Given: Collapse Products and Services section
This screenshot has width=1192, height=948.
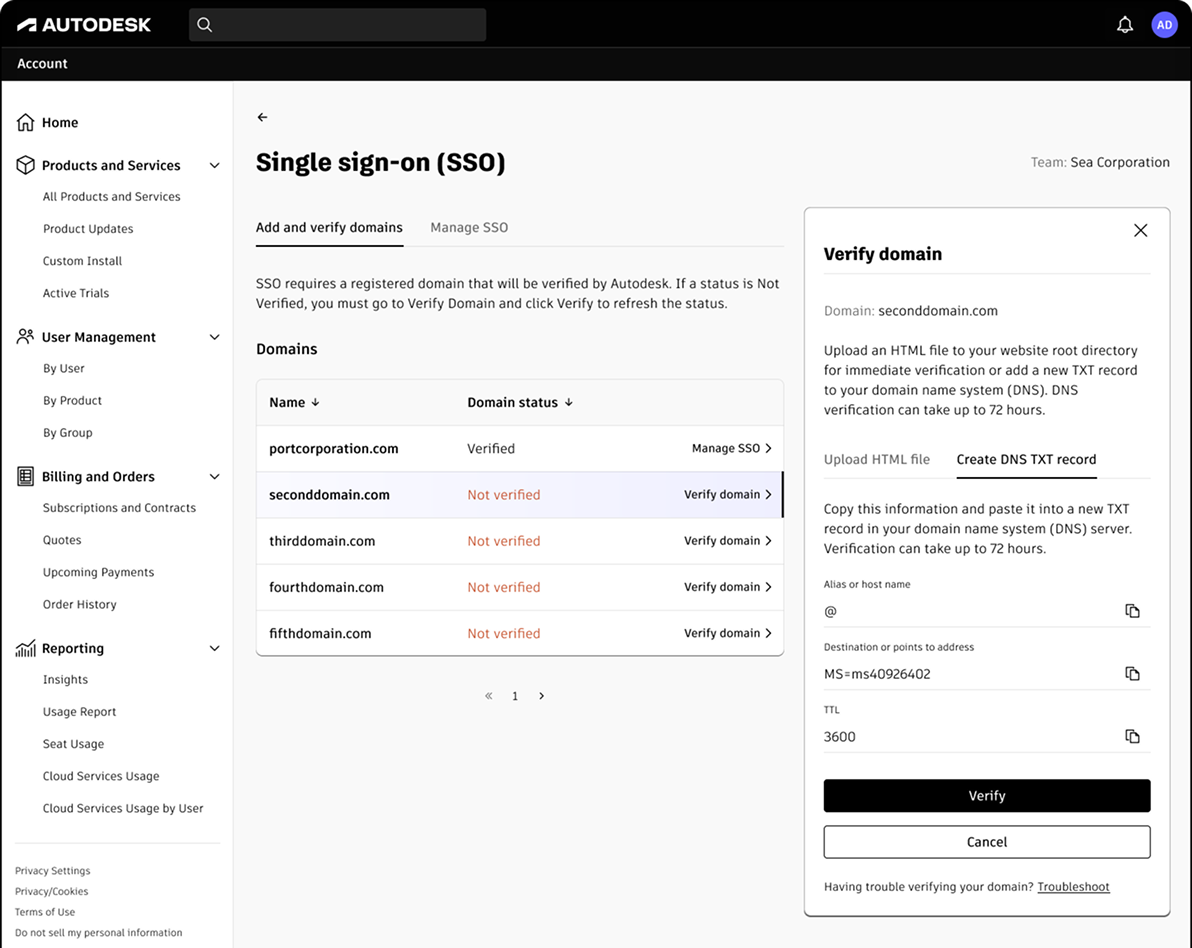Looking at the screenshot, I should 214,166.
